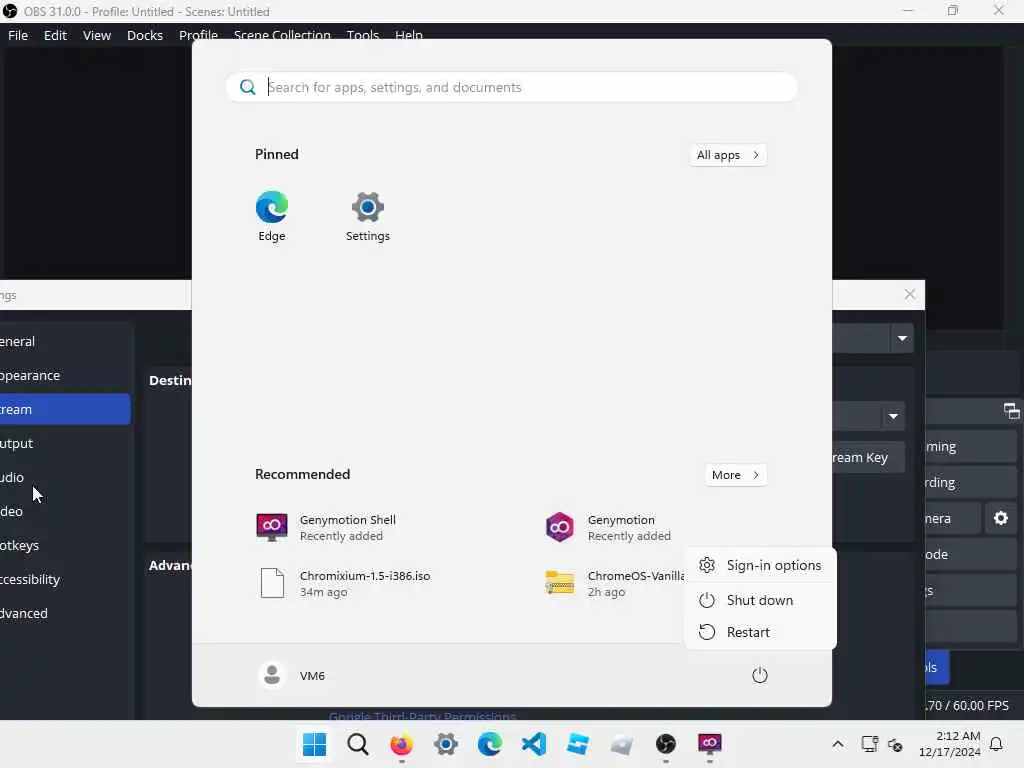Open the clock and date 2:12 AM

[950, 744]
